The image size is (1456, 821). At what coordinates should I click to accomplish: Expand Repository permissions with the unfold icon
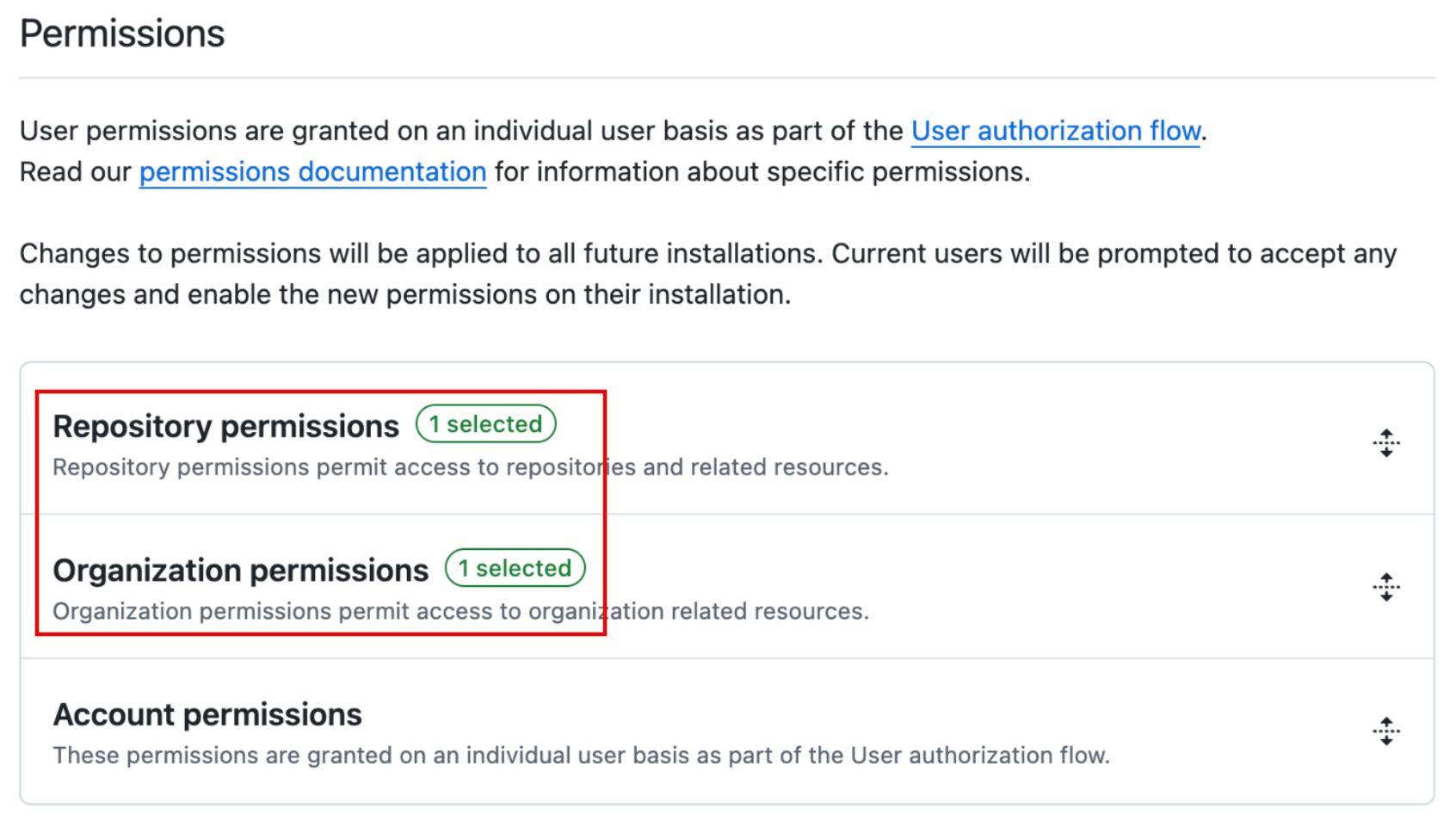(x=1385, y=443)
